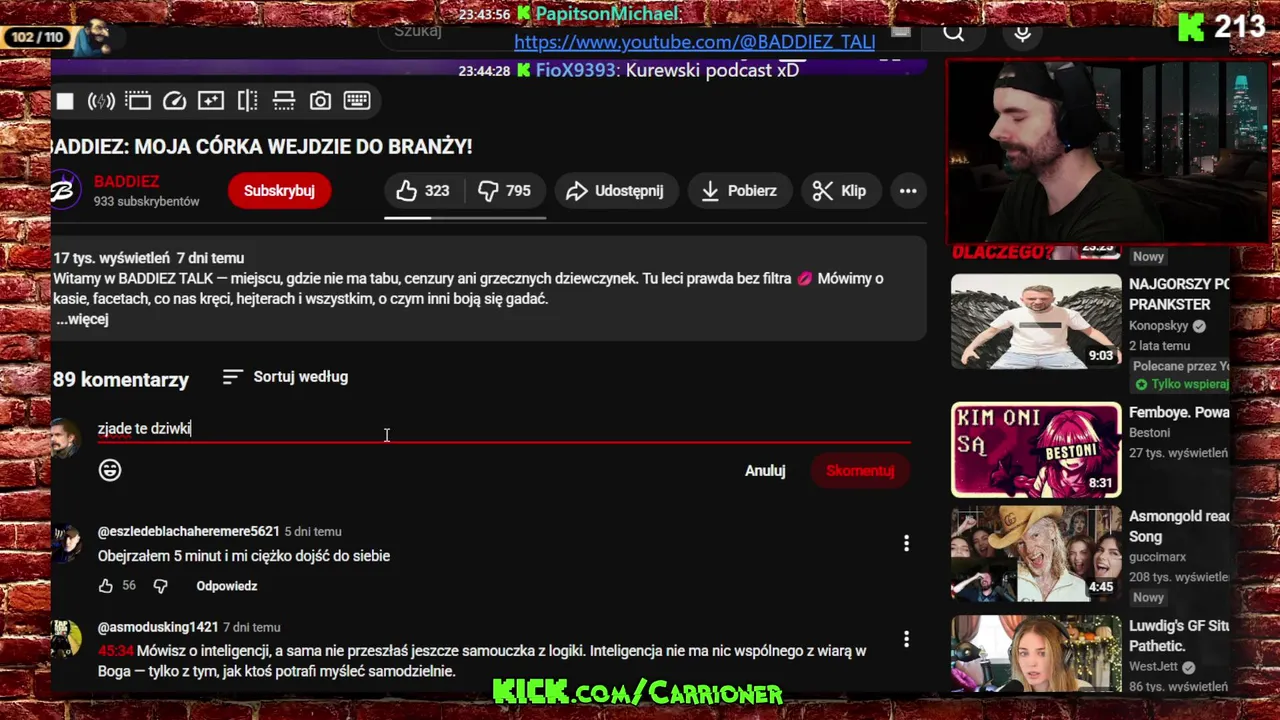Click the PapitsonMichael chat username
Viewport: 1280px width, 720px height.
tap(607, 14)
